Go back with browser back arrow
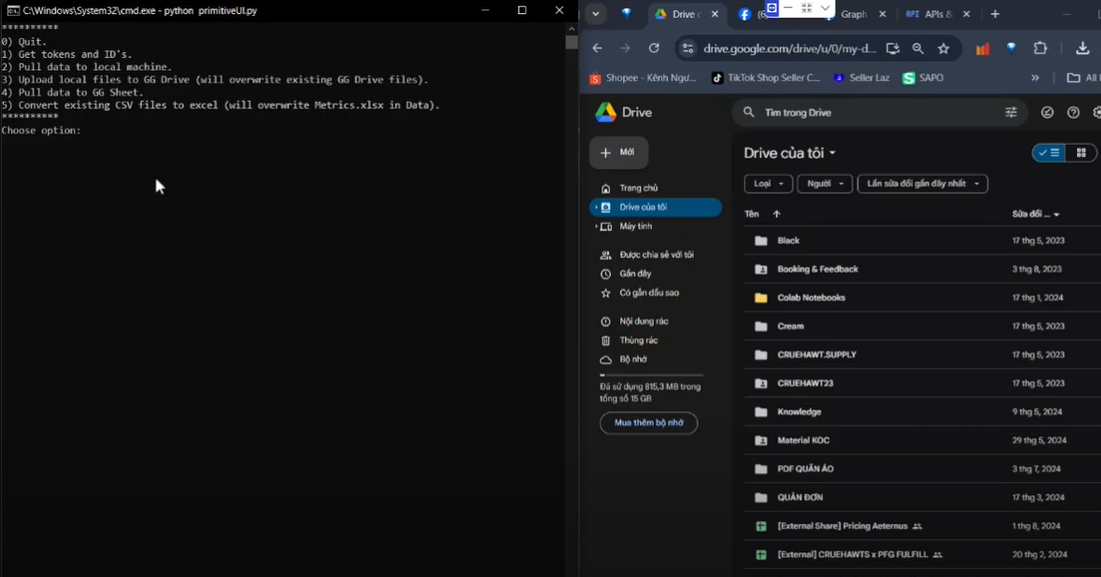The width and height of the screenshot is (1101, 577). click(597, 48)
